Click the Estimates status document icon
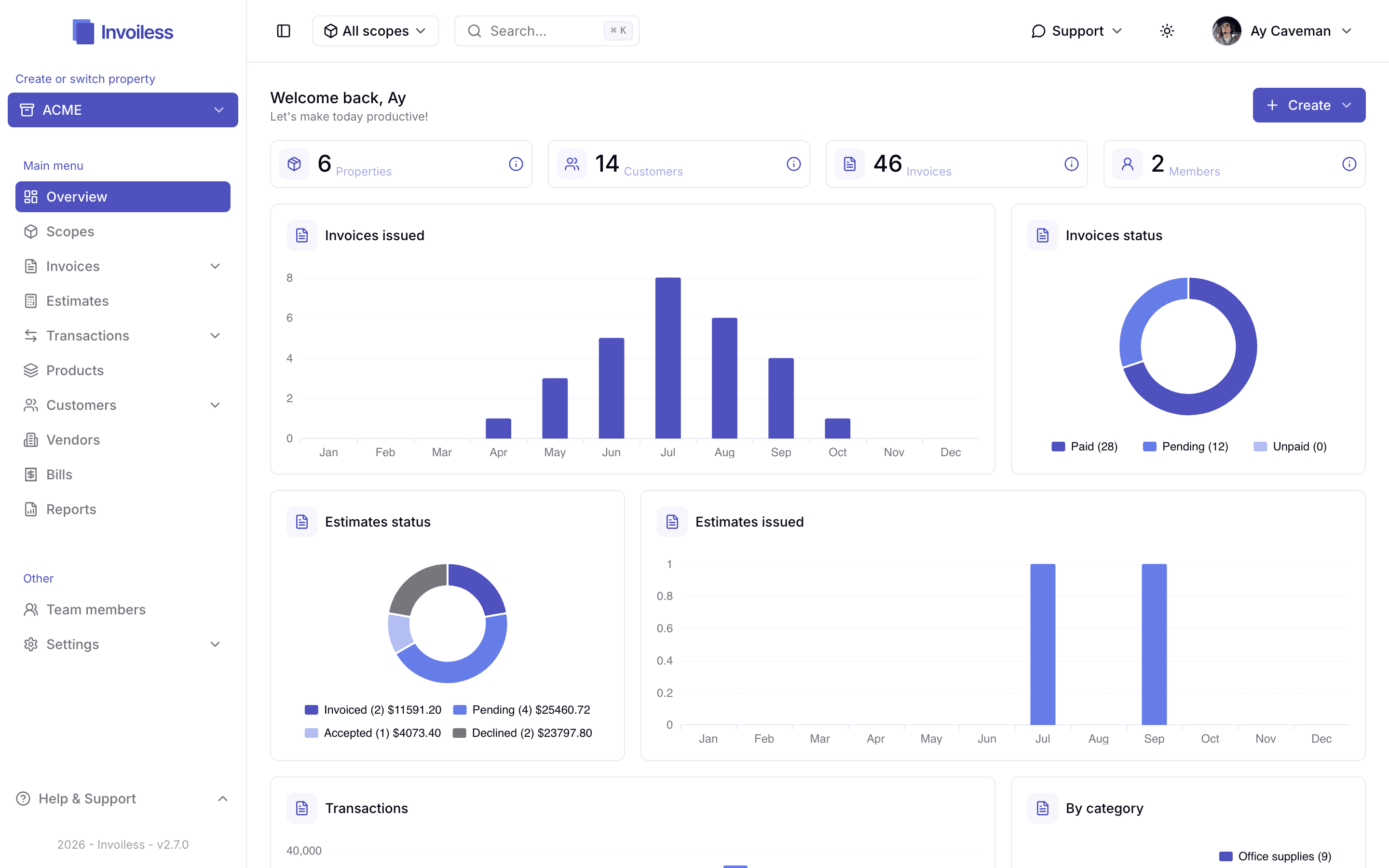 (302, 522)
